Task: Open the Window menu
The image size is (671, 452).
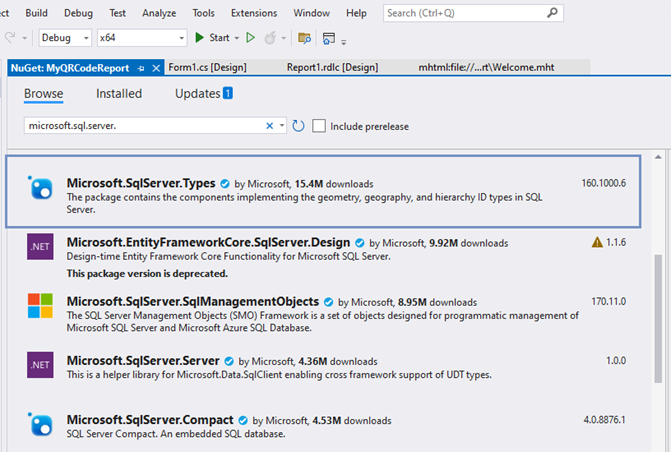Action: (x=312, y=13)
